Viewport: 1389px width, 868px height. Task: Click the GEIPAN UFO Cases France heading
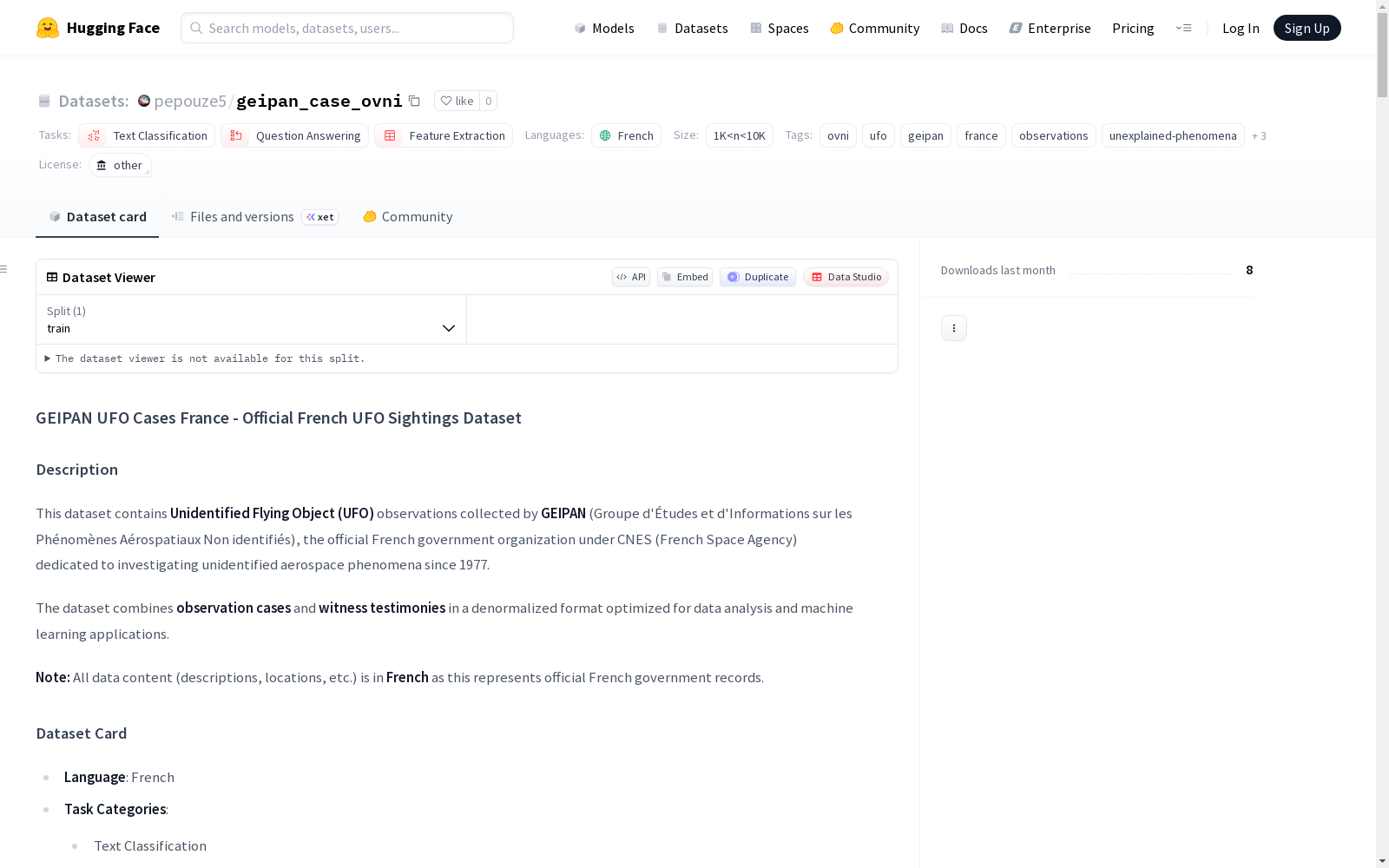click(x=279, y=418)
